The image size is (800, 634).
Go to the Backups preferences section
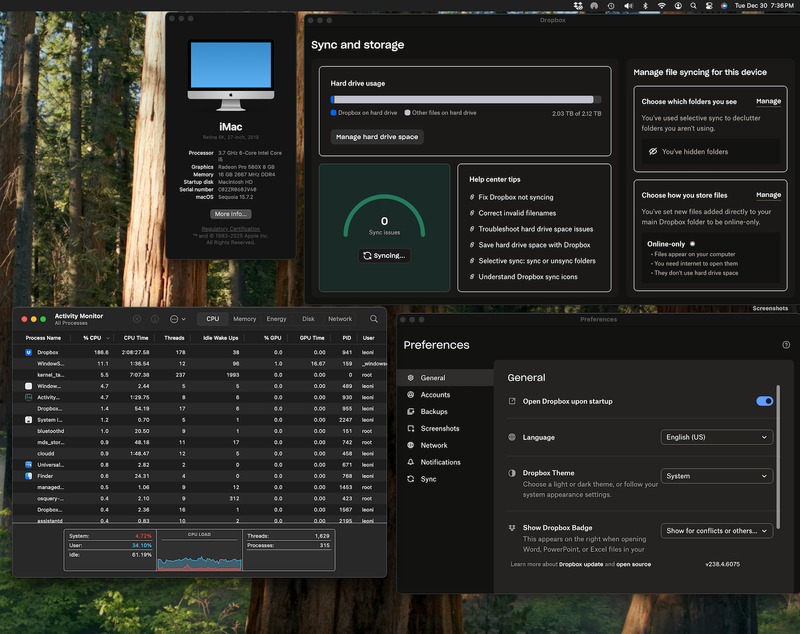433,412
